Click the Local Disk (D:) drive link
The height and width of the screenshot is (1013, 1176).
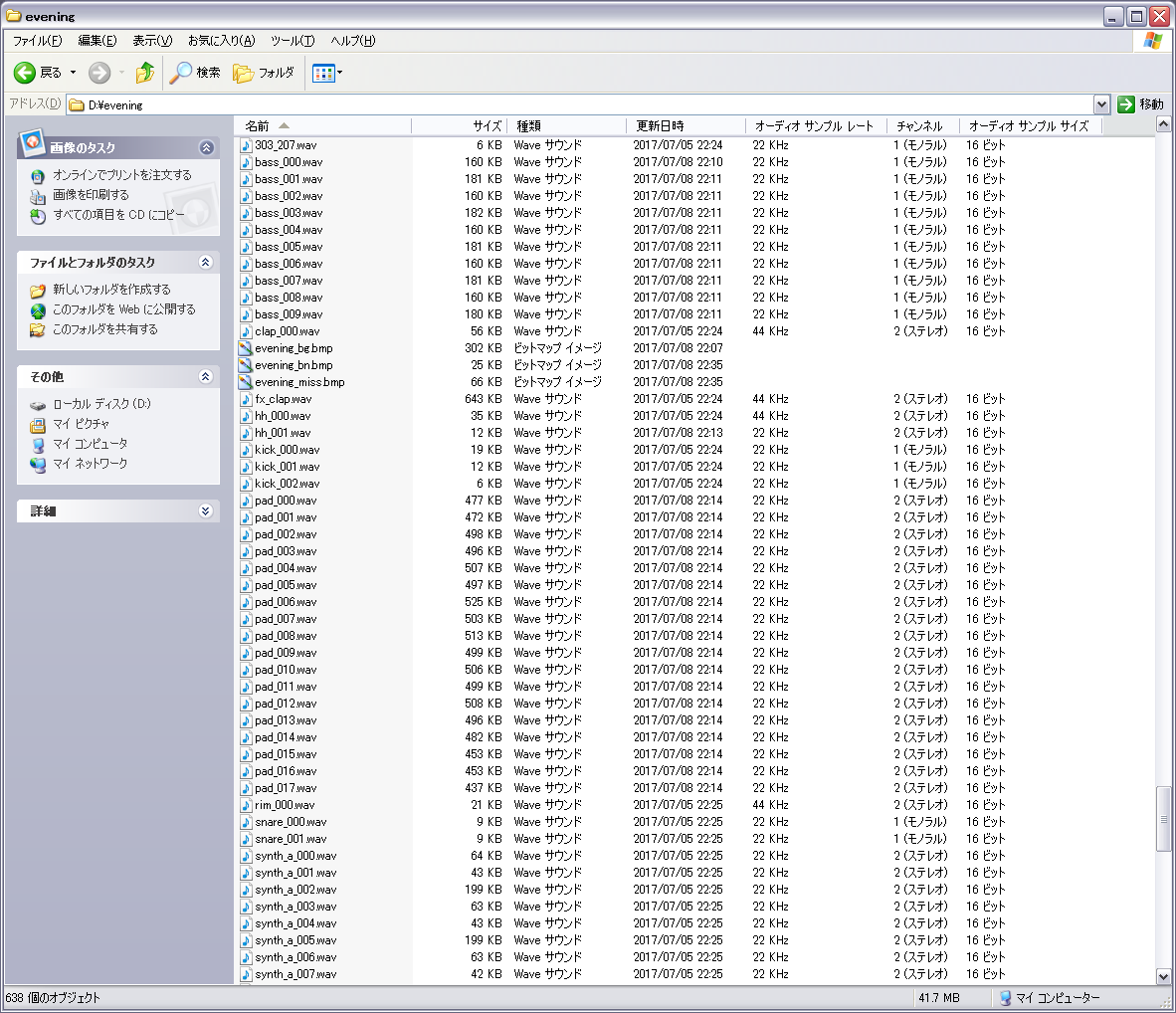point(100,404)
